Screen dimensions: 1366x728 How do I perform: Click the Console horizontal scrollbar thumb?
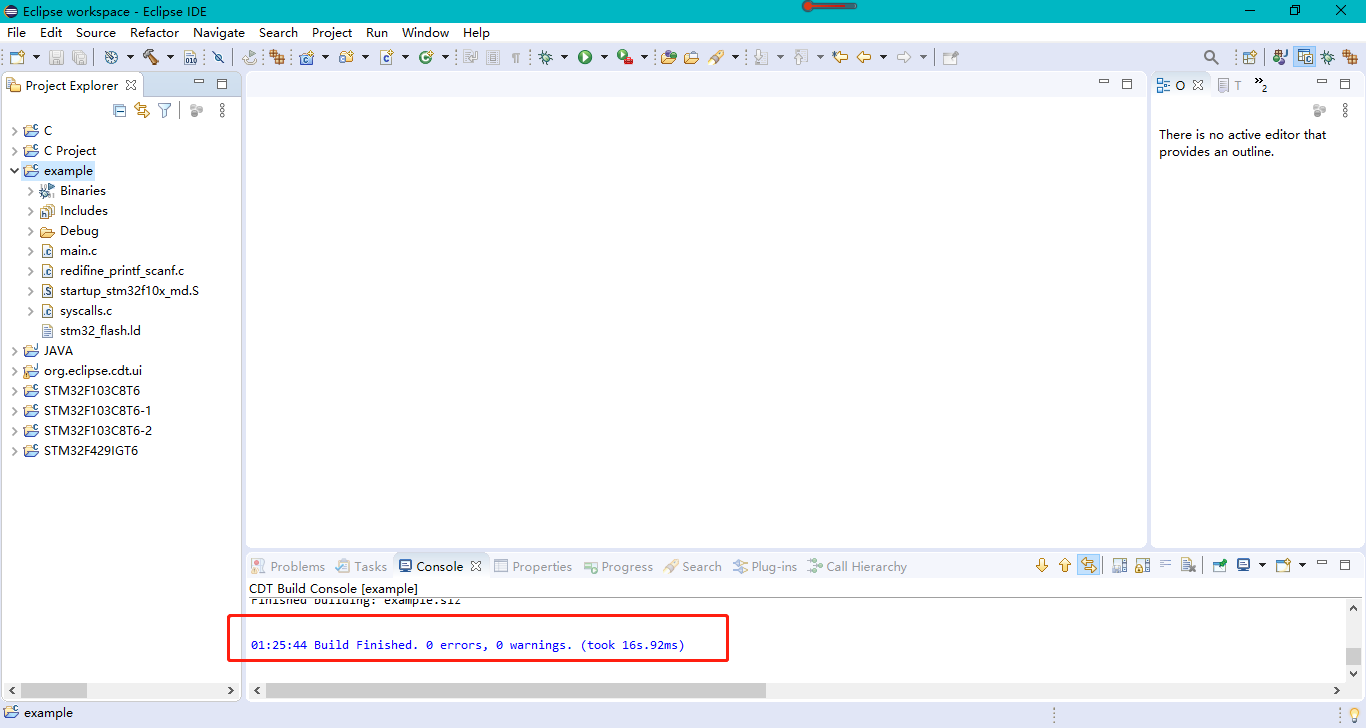[x=516, y=690]
